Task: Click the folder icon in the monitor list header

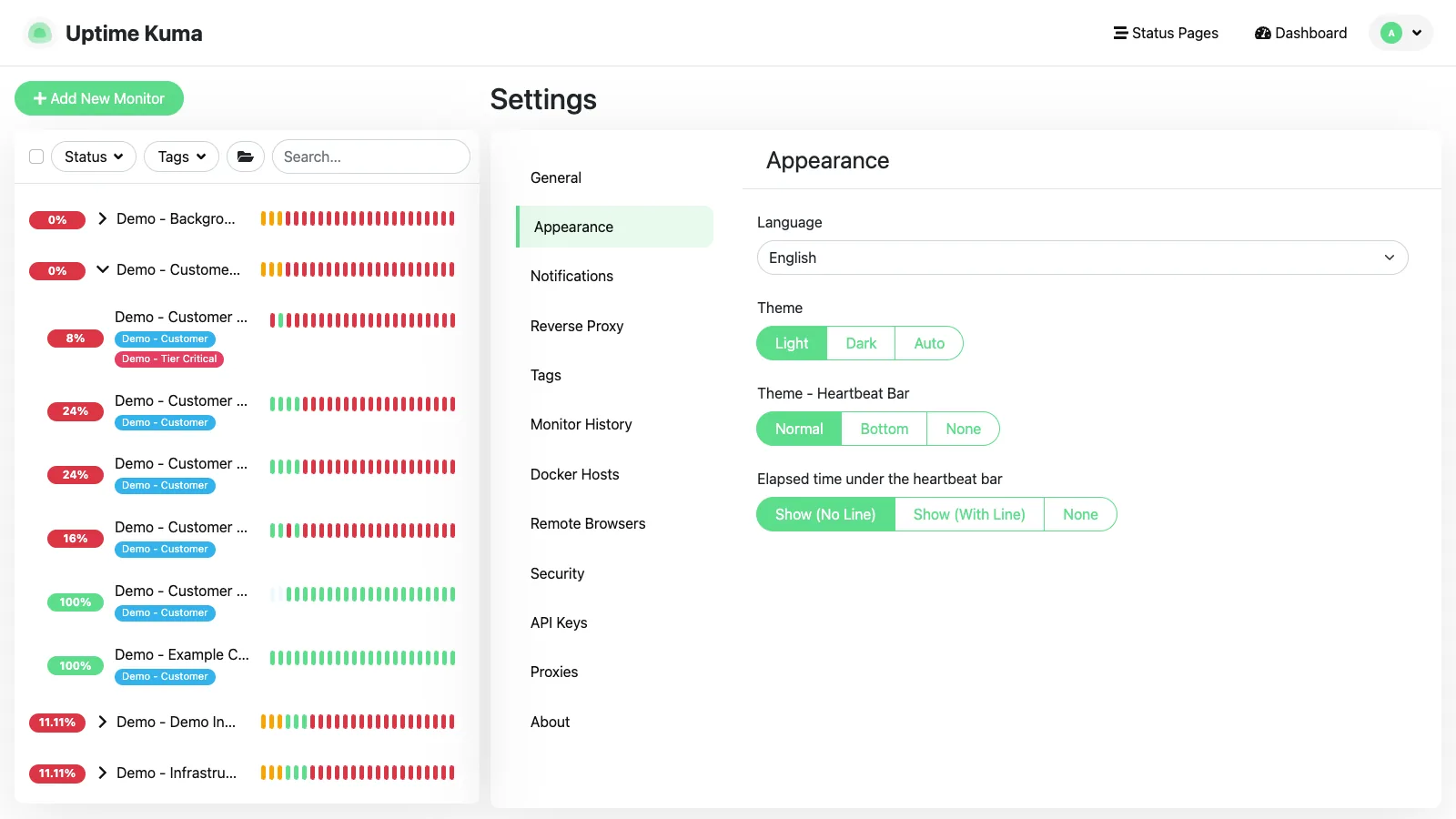Action: pos(246,157)
